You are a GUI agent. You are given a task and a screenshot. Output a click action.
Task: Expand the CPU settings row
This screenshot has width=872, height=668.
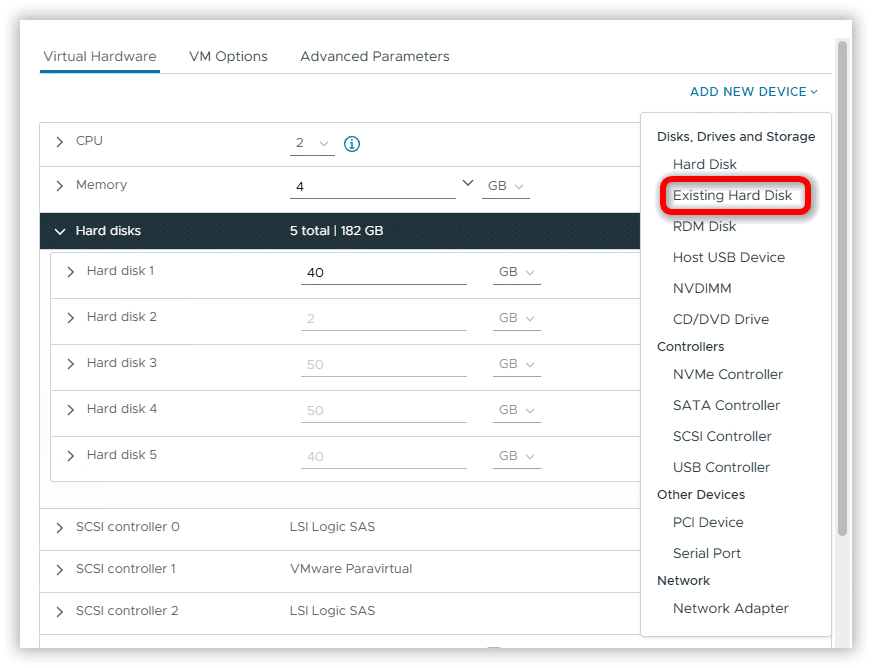60,142
